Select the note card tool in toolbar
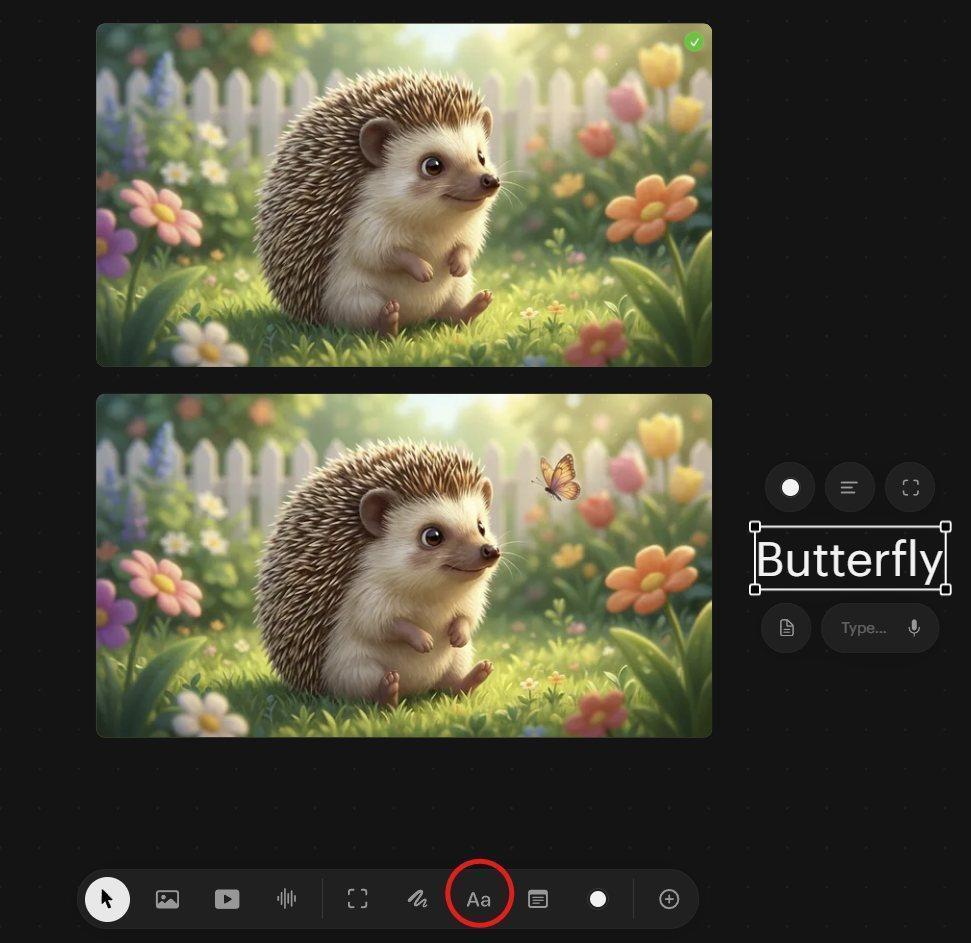The width and height of the screenshot is (971, 943). coord(538,898)
